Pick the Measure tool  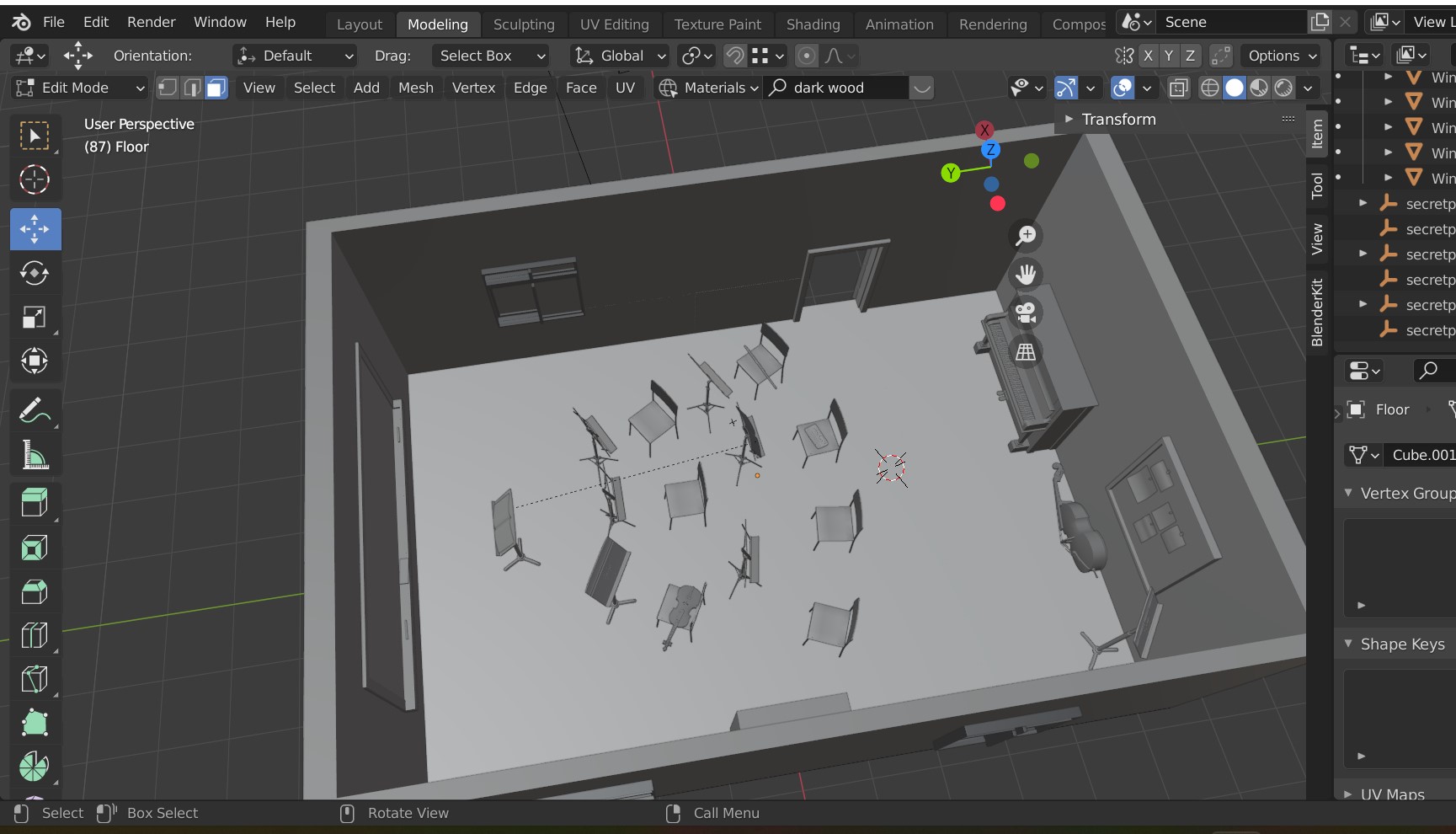[x=35, y=456]
